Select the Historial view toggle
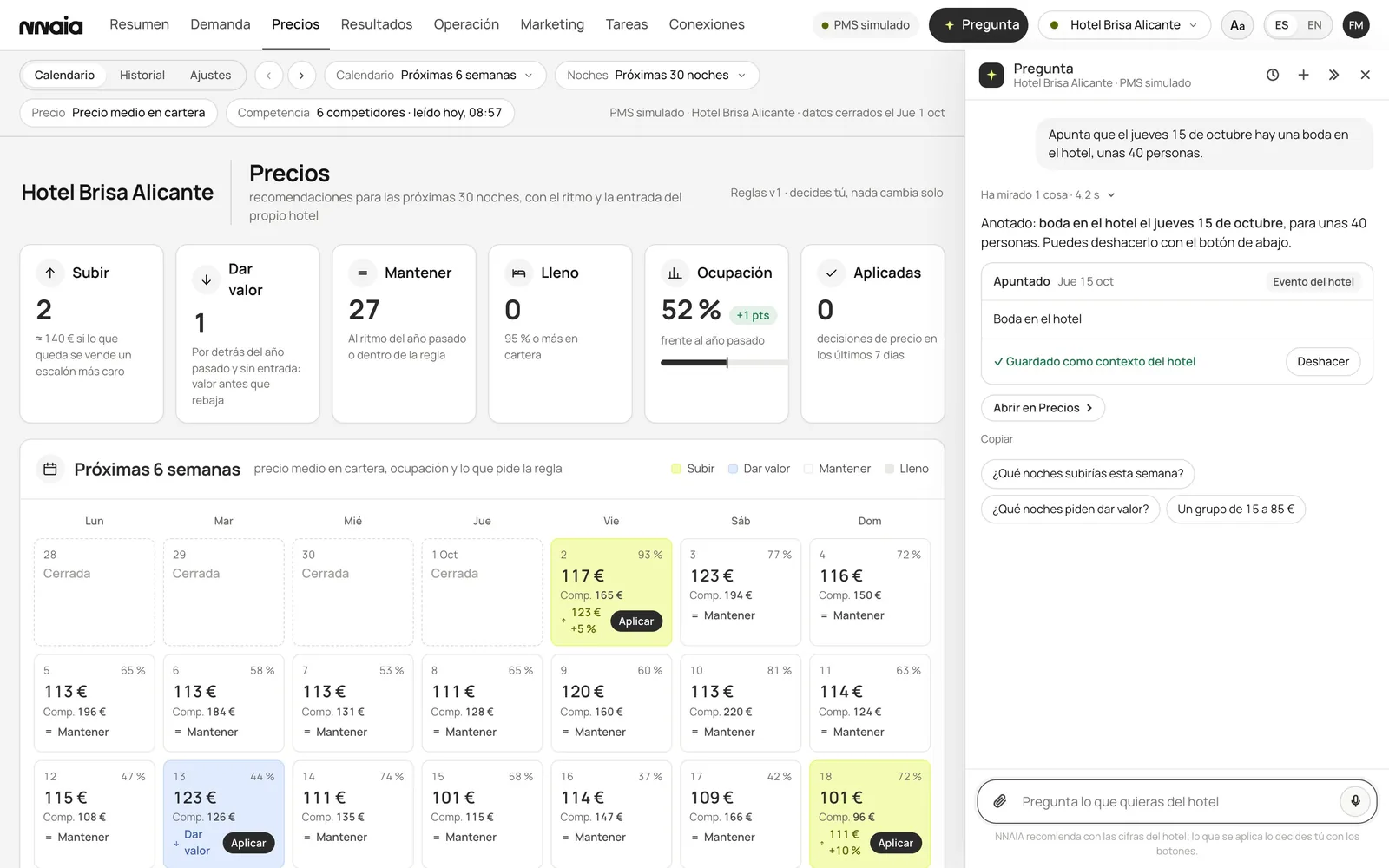Screen dimensions: 1389x868 point(142,76)
